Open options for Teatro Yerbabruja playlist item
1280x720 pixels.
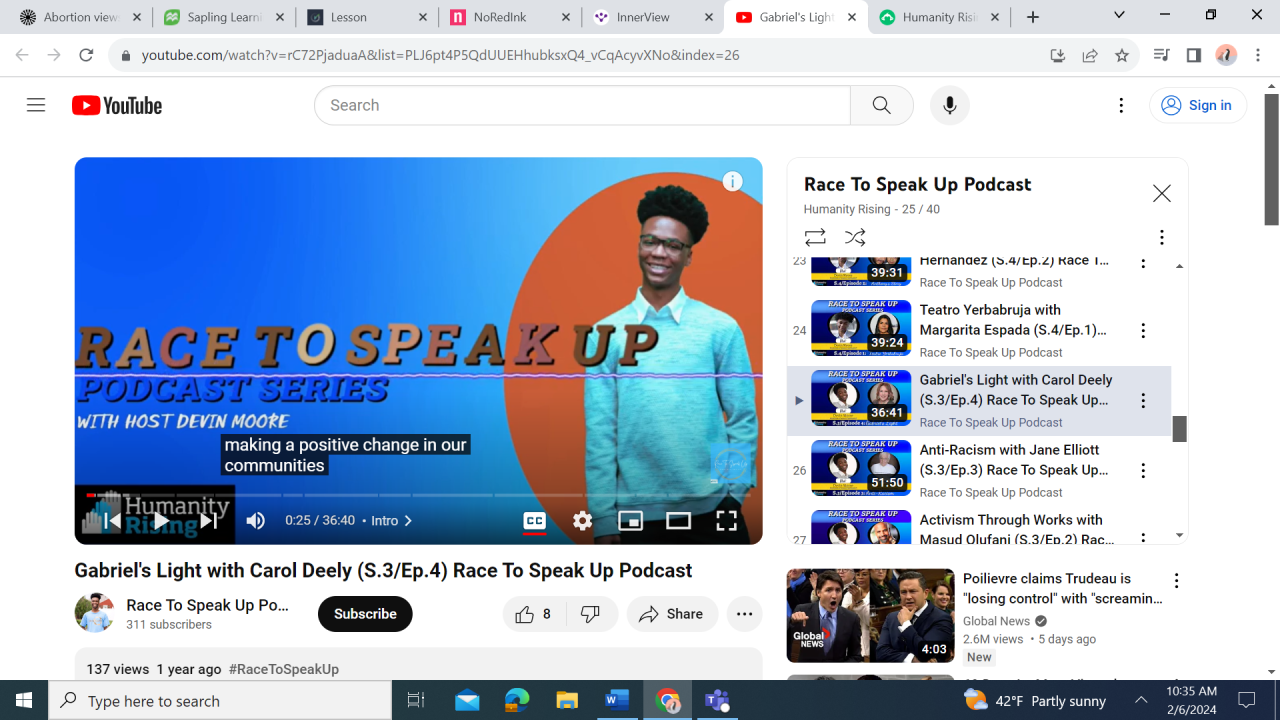click(1143, 331)
